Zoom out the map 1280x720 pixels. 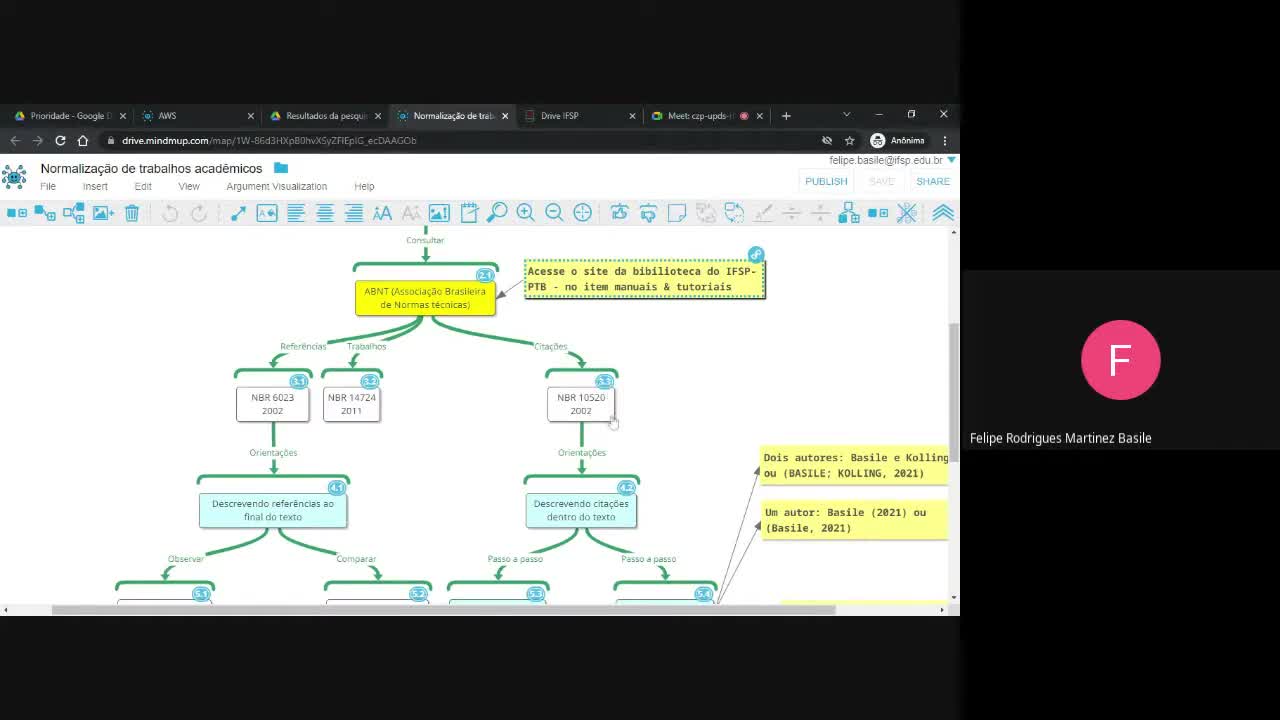(x=554, y=213)
